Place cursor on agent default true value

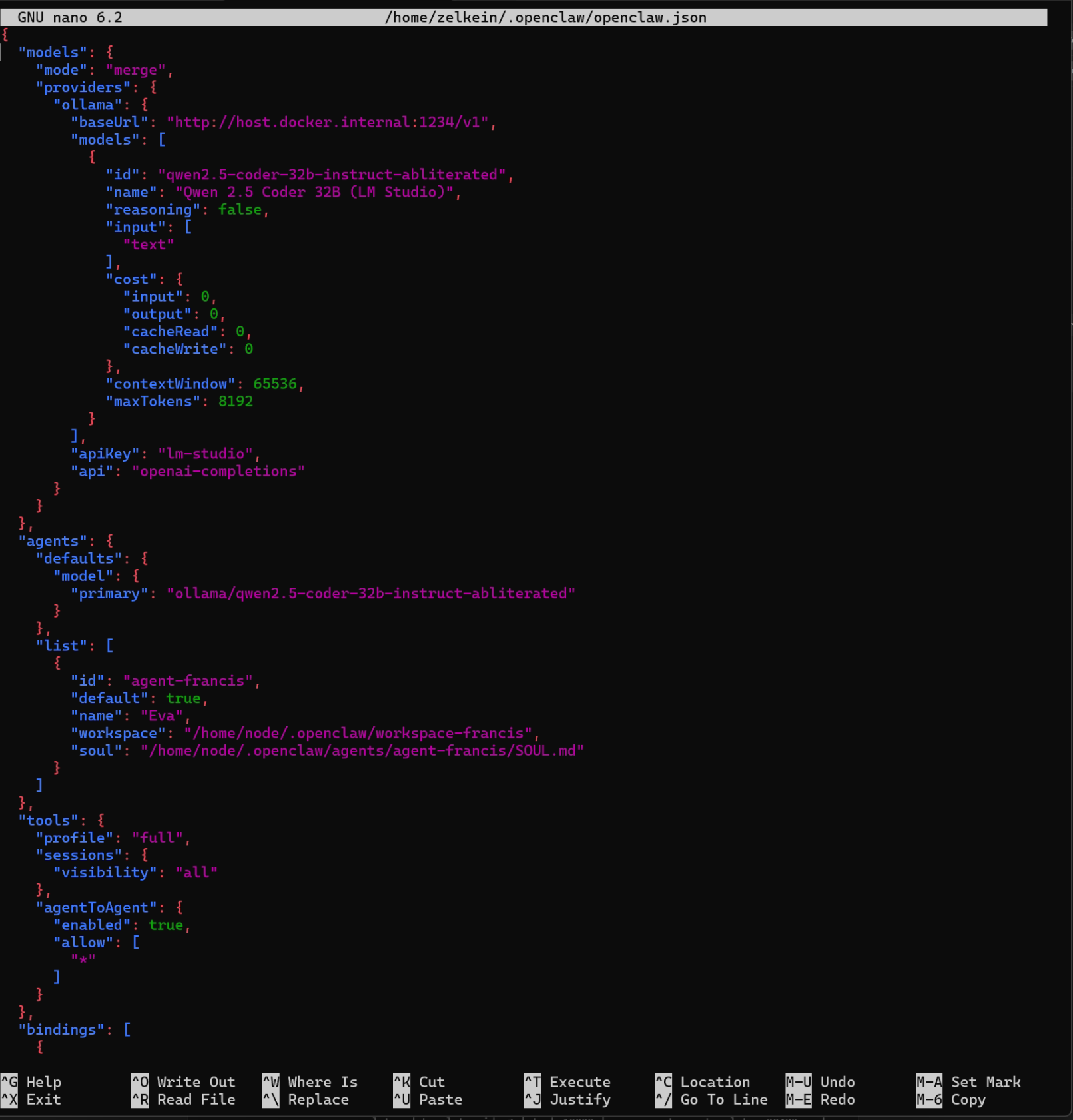pos(183,698)
